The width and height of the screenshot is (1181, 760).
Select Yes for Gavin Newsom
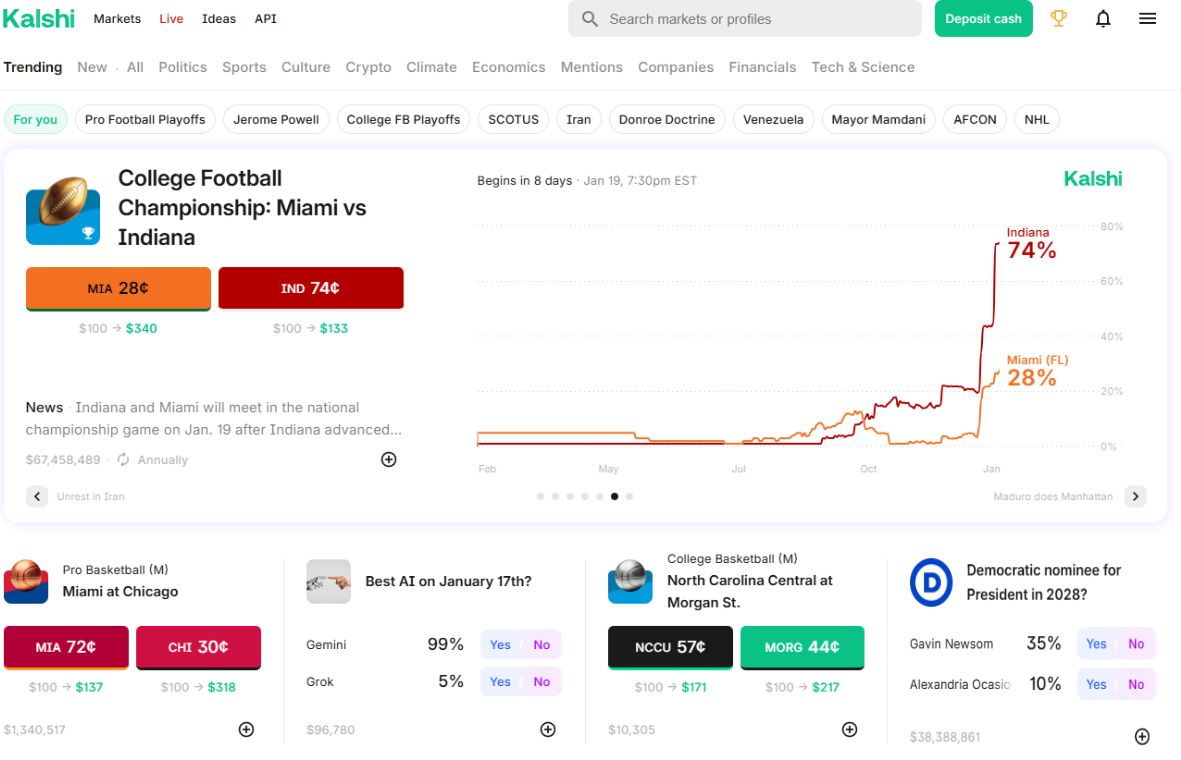coord(1096,644)
